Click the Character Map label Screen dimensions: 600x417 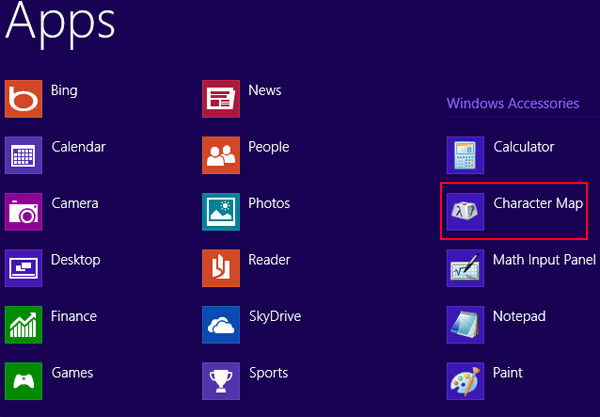pos(538,204)
